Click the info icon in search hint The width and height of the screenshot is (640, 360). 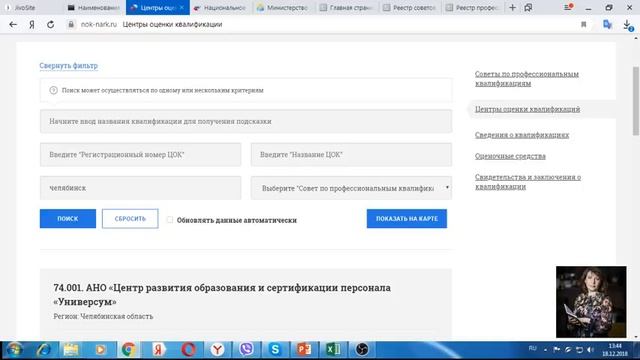tap(53, 90)
